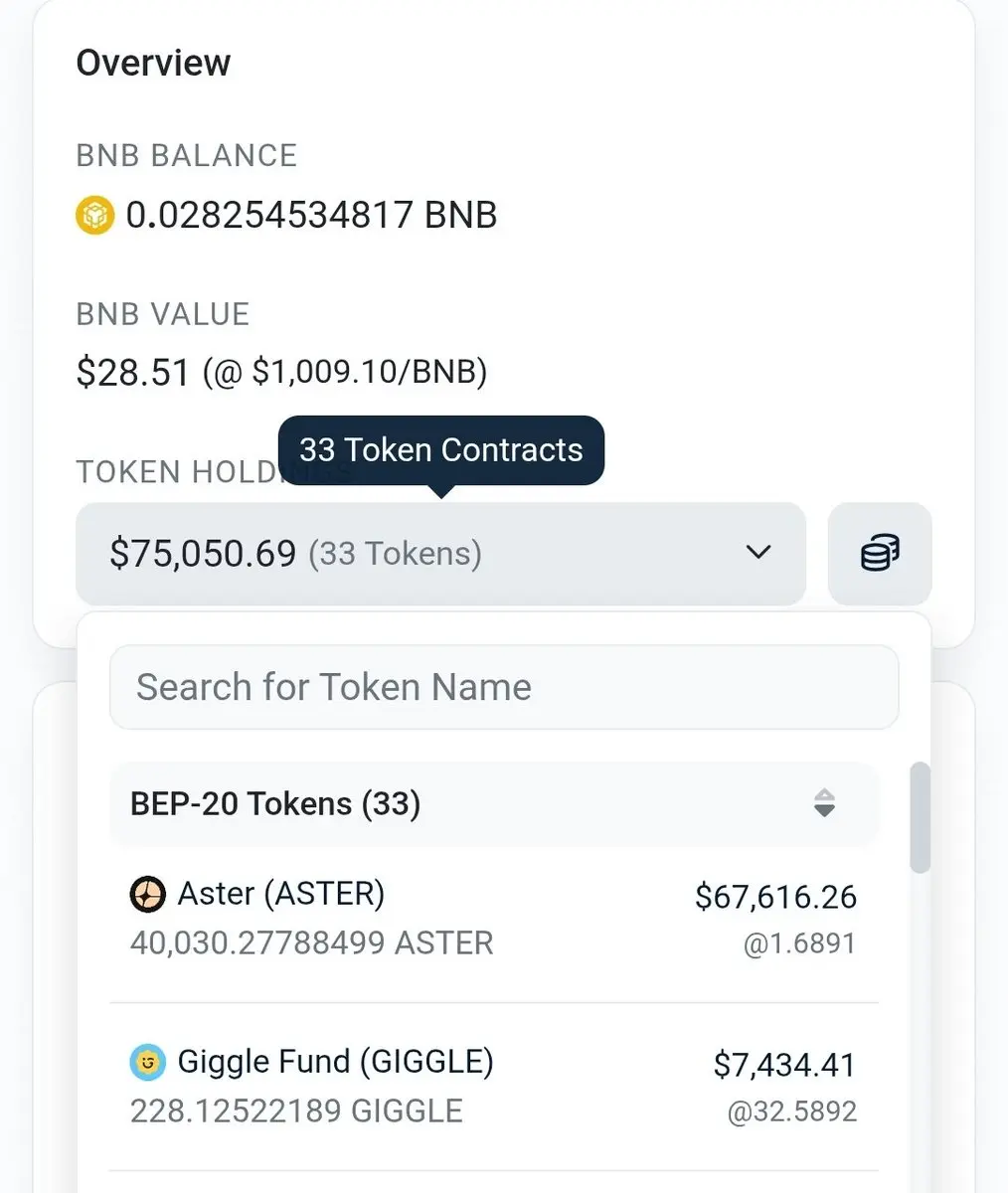
Task: Open the $75,050.69 token holdings dropdown
Action: coord(440,554)
